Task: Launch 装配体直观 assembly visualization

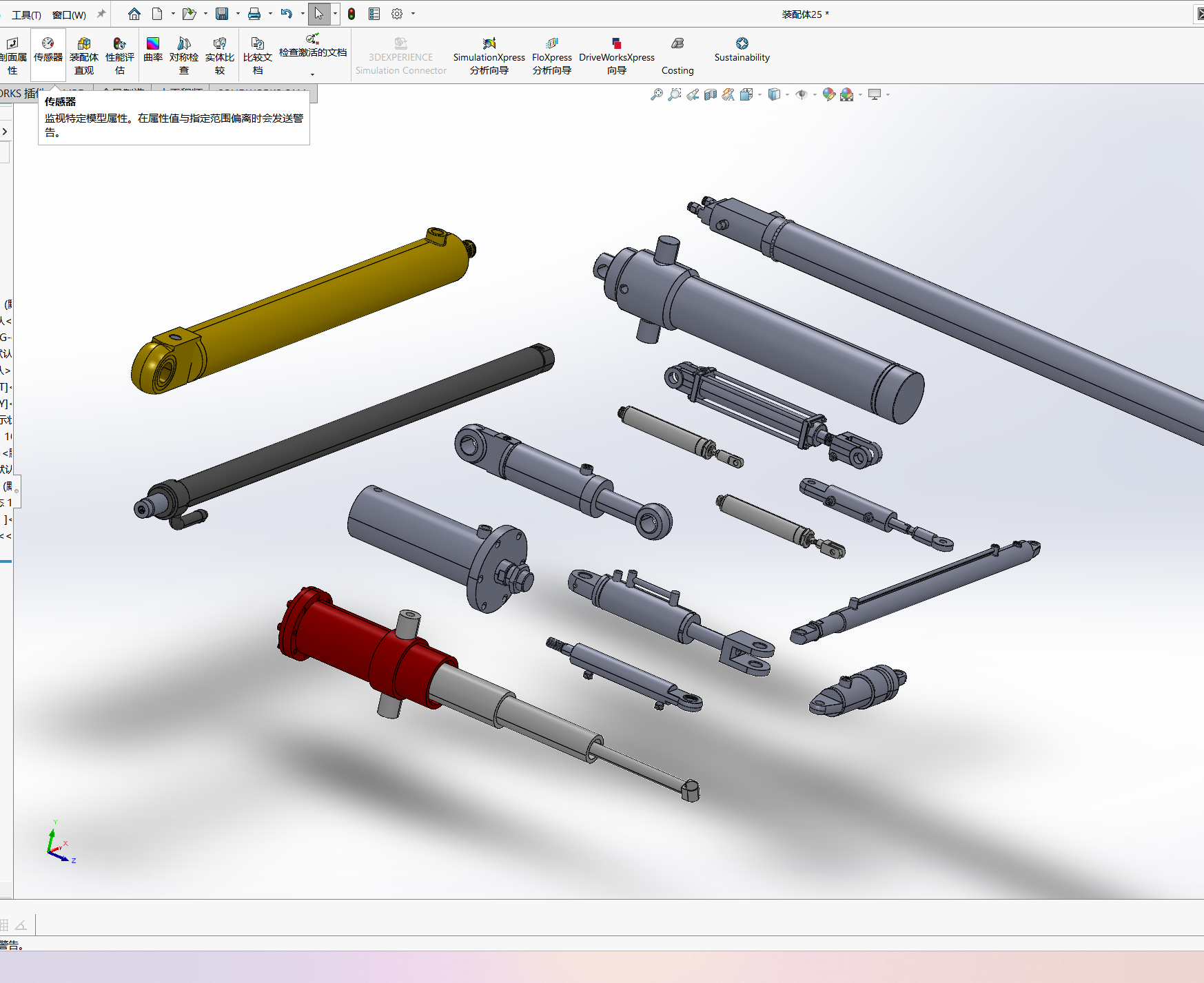Action: pyautogui.click(x=84, y=56)
